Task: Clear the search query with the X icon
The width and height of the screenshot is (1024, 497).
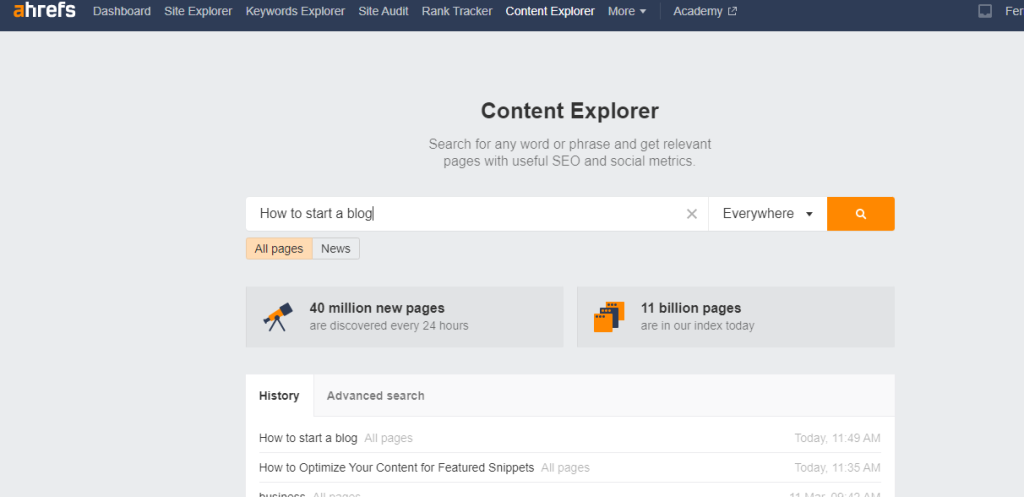Action: (x=692, y=214)
